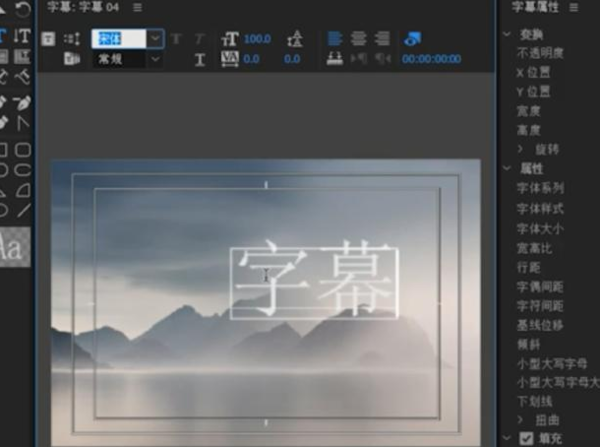The height and width of the screenshot is (447, 600).
Task: Click the 字体系列 property label
Action: [540, 188]
